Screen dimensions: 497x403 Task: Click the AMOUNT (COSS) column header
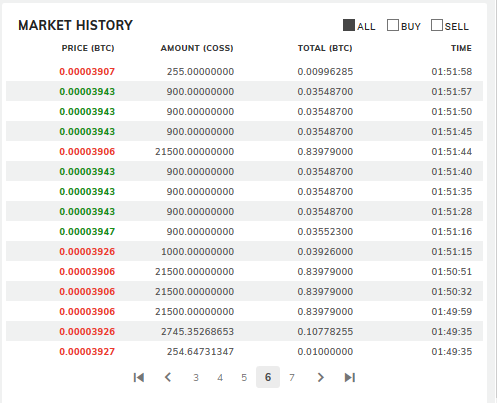[x=197, y=48]
